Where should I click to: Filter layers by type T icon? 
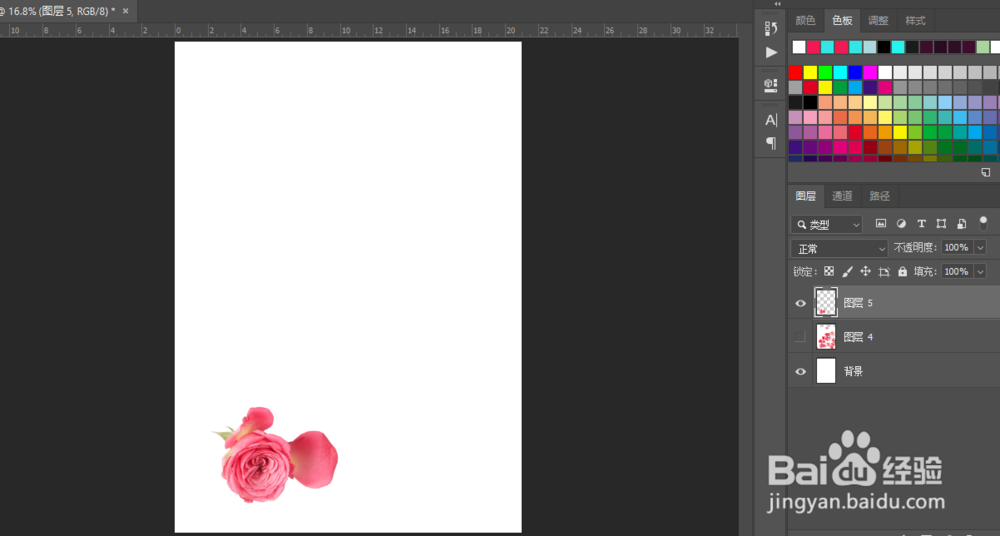921,223
